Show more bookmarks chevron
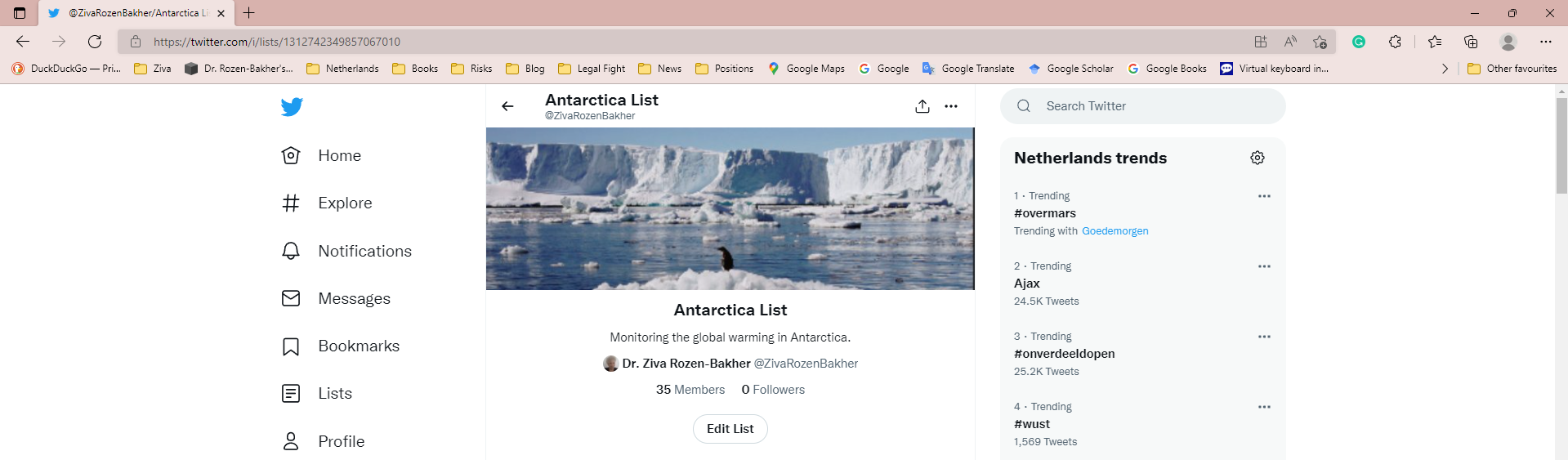Image resolution: width=1568 pixels, height=460 pixels. click(1445, 69)
